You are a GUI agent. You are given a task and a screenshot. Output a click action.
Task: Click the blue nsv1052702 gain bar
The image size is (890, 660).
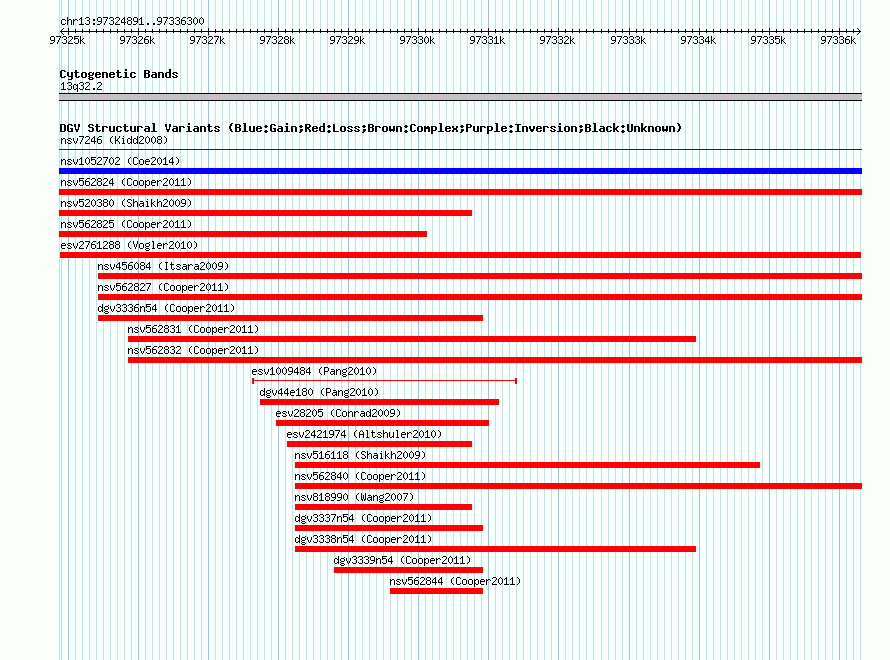pos(460,171)
